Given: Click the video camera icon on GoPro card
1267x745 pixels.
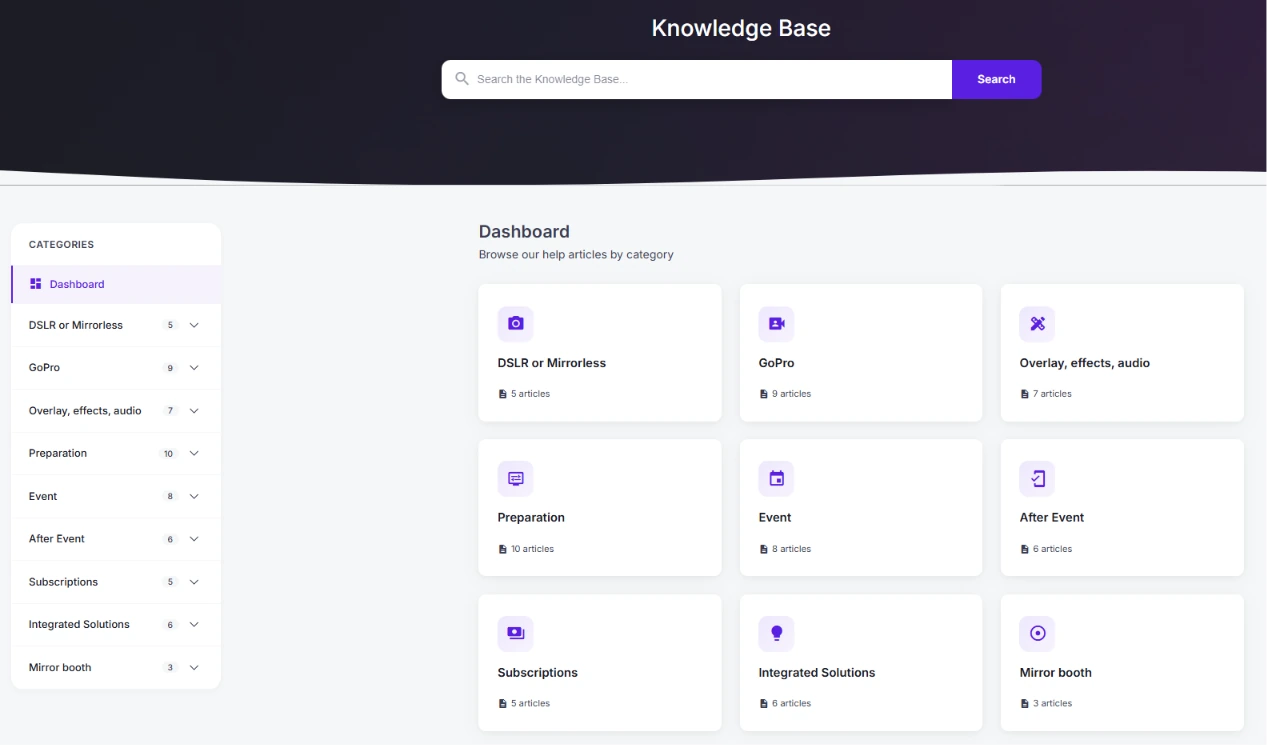Looking at the screenshot, I should (776, 323).
